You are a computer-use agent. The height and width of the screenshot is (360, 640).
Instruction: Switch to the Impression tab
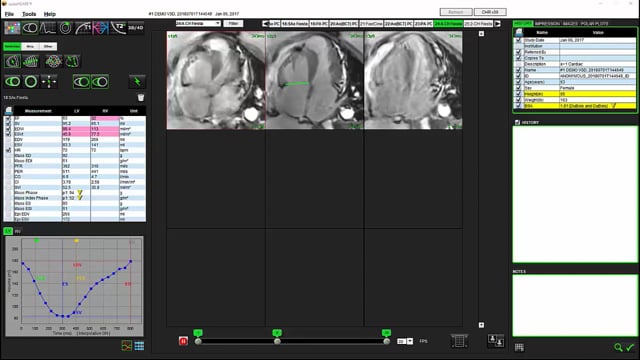(x=547, y=24)
